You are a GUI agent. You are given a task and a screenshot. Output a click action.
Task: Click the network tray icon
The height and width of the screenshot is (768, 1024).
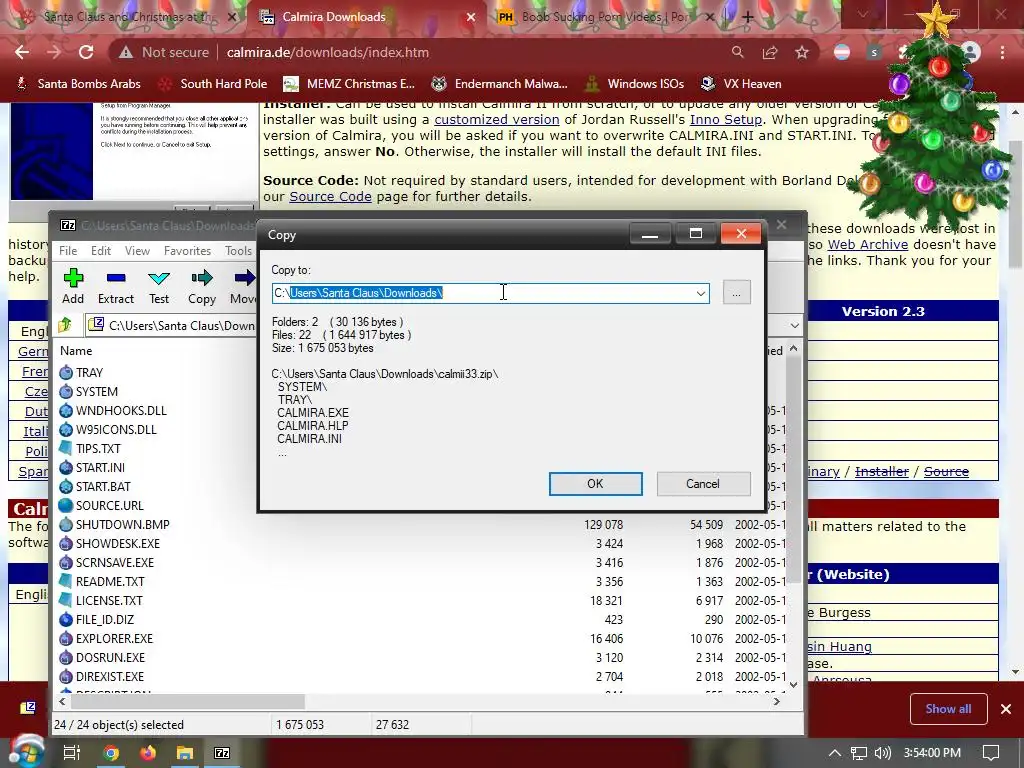point(859,753)
